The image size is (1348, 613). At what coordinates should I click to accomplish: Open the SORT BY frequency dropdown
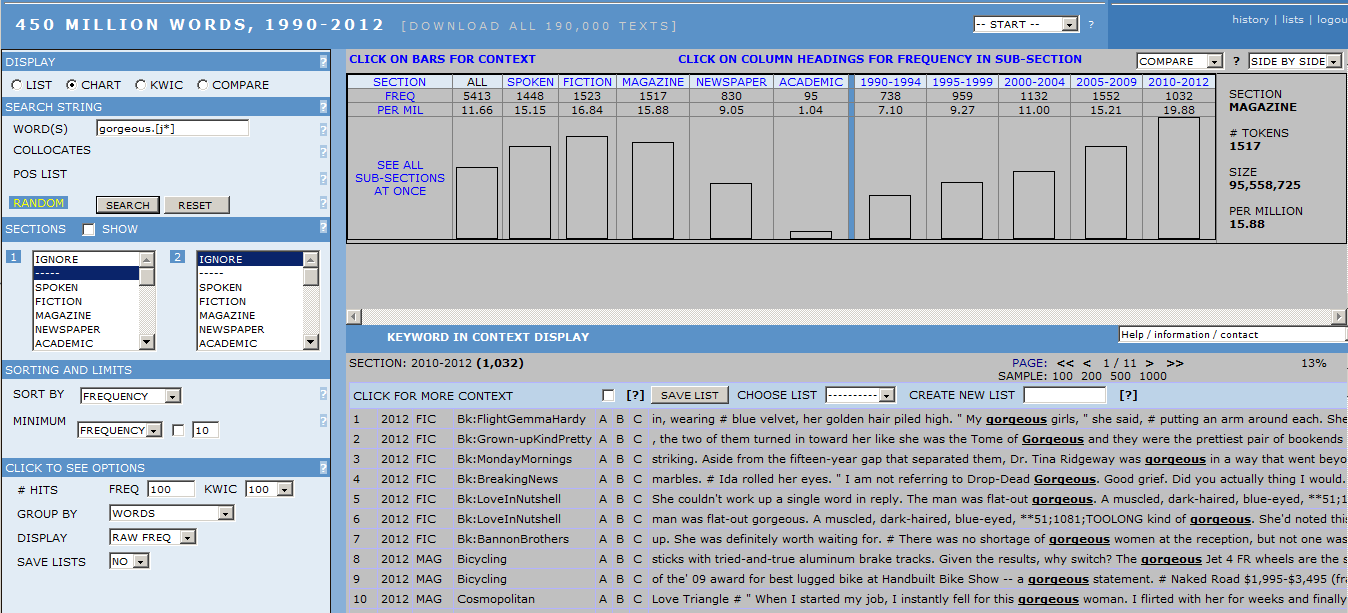(x=130, y=396)
